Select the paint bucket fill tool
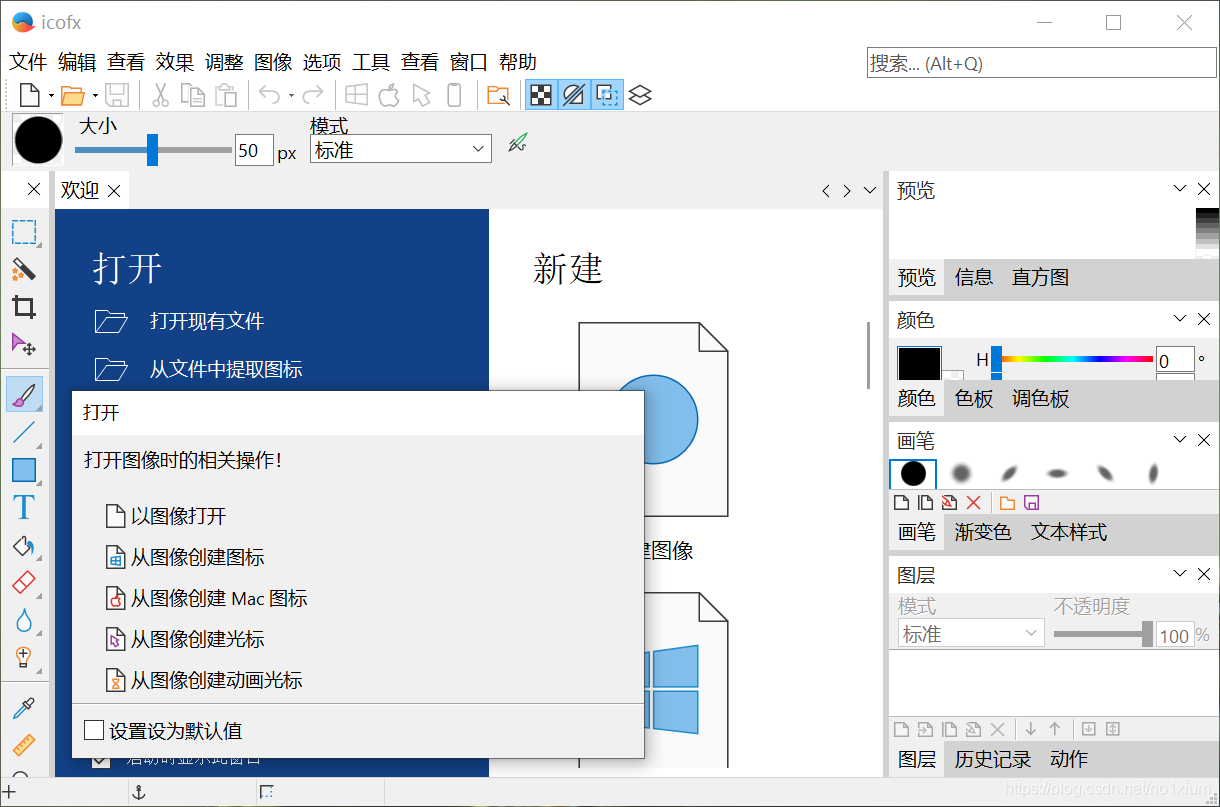Viewport: 1220px width, 807px height. [24, 545]
